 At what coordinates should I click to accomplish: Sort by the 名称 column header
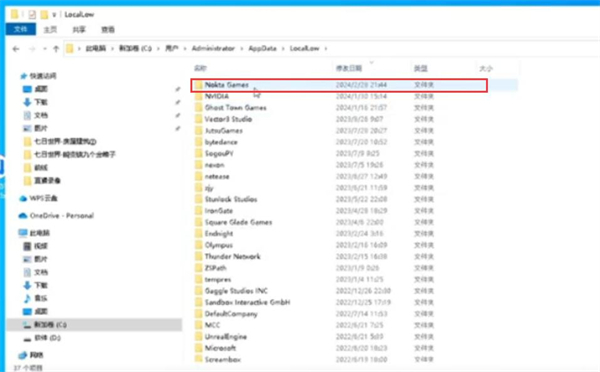pyautogui.click(x=201, y=68)
